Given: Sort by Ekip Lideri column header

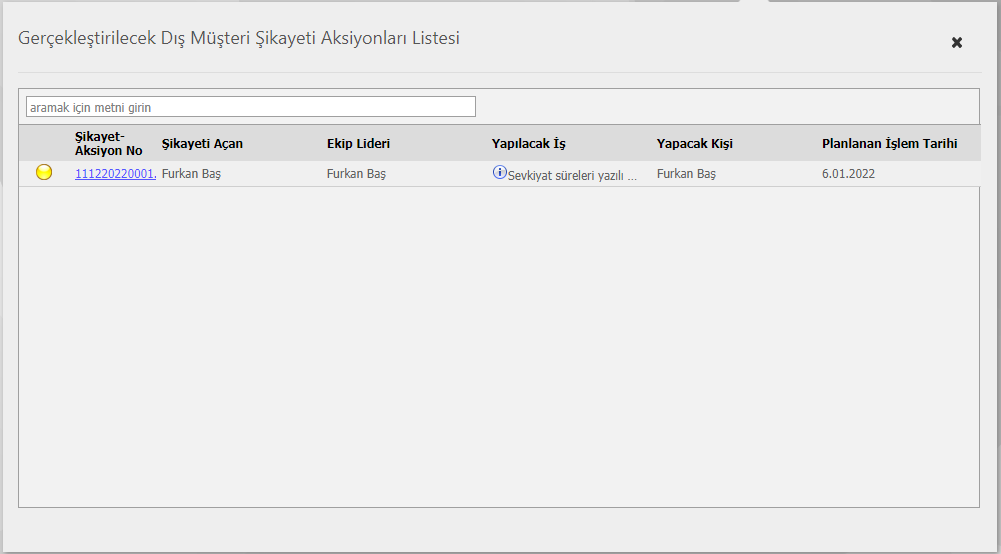Looking at the screenshot, I should pyautogui.click(x=358, y=144).
